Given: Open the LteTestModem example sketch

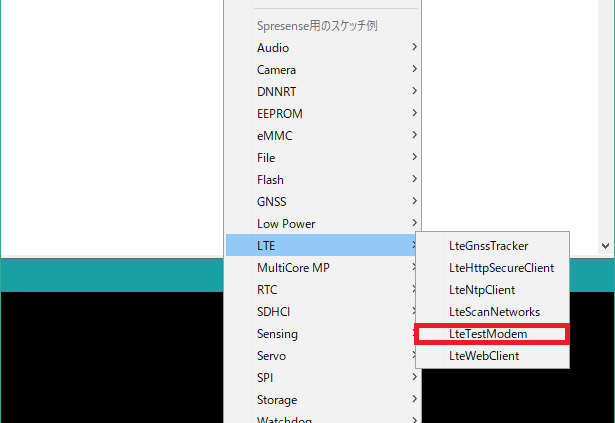Looking at the screenshot, I should pyautogui.click(x=492, y=334).
